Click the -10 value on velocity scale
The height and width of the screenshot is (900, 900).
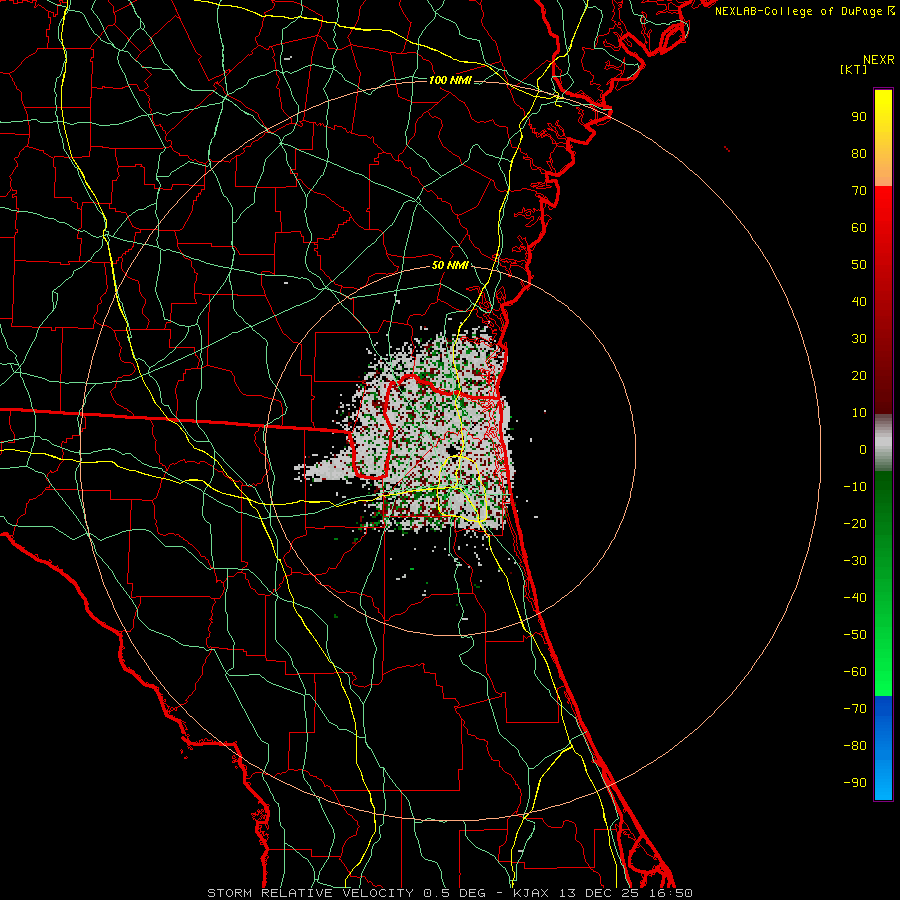click(x=855, y=487)
